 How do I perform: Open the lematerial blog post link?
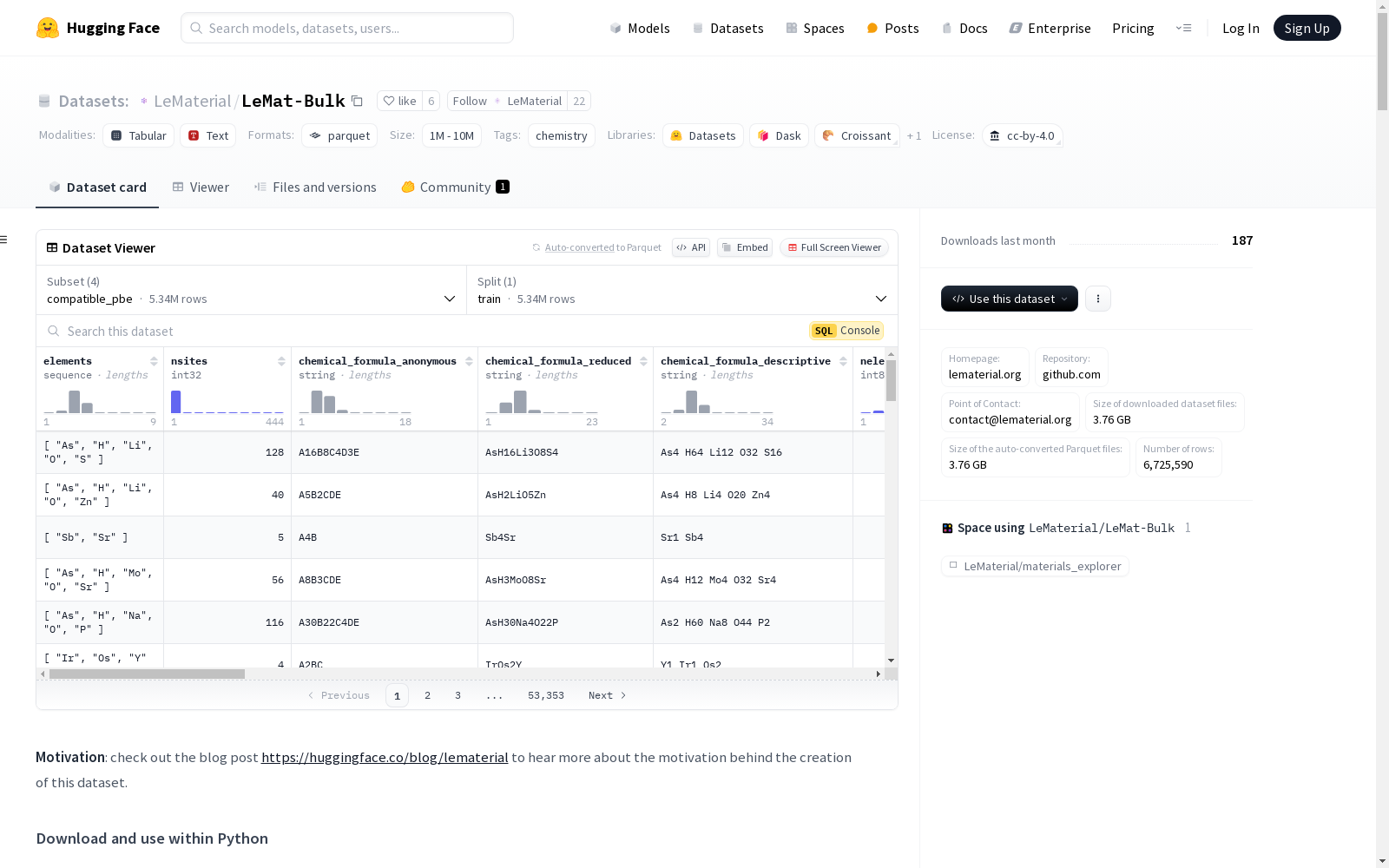tap(385, 757)
